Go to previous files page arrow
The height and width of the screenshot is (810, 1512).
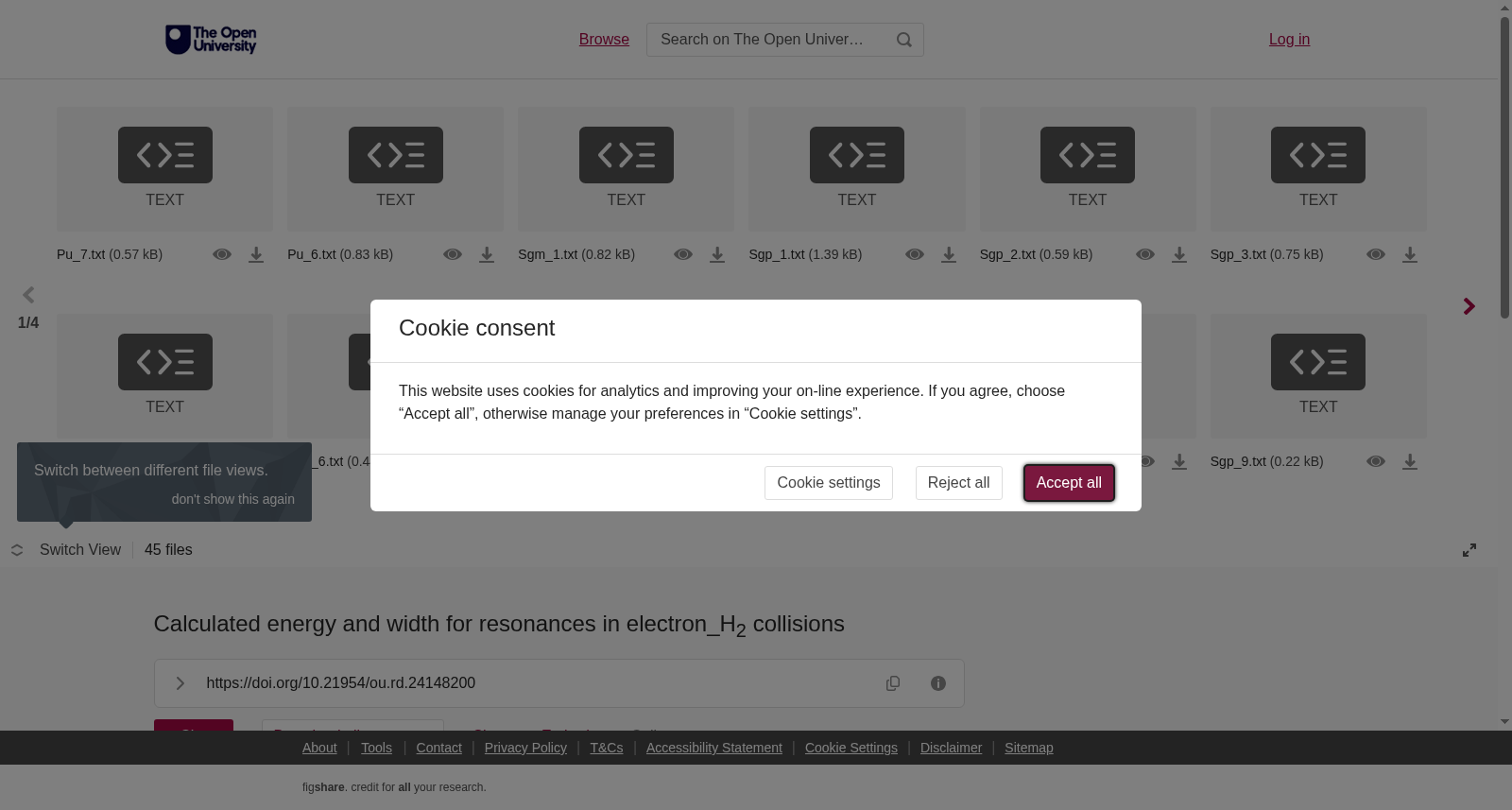coord(28,295)
